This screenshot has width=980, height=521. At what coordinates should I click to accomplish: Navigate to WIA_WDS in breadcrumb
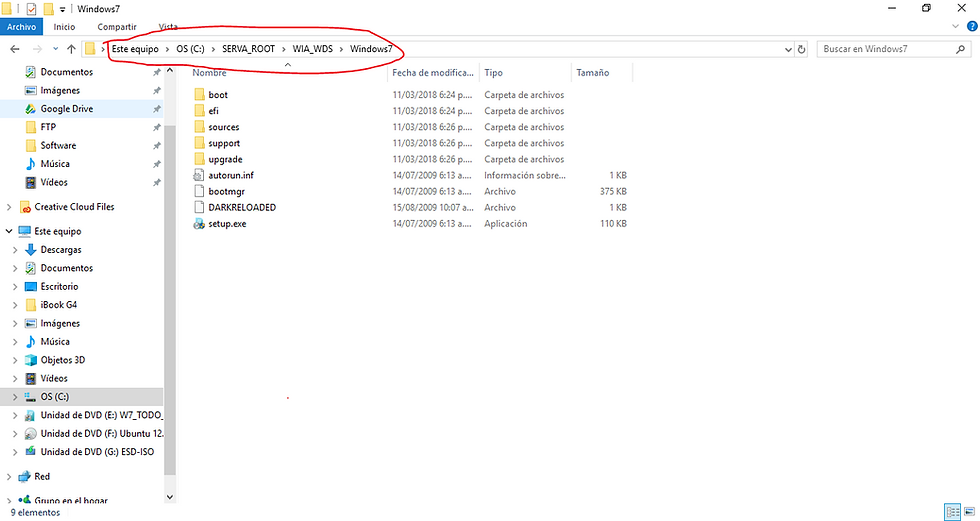tap(312, 49)
